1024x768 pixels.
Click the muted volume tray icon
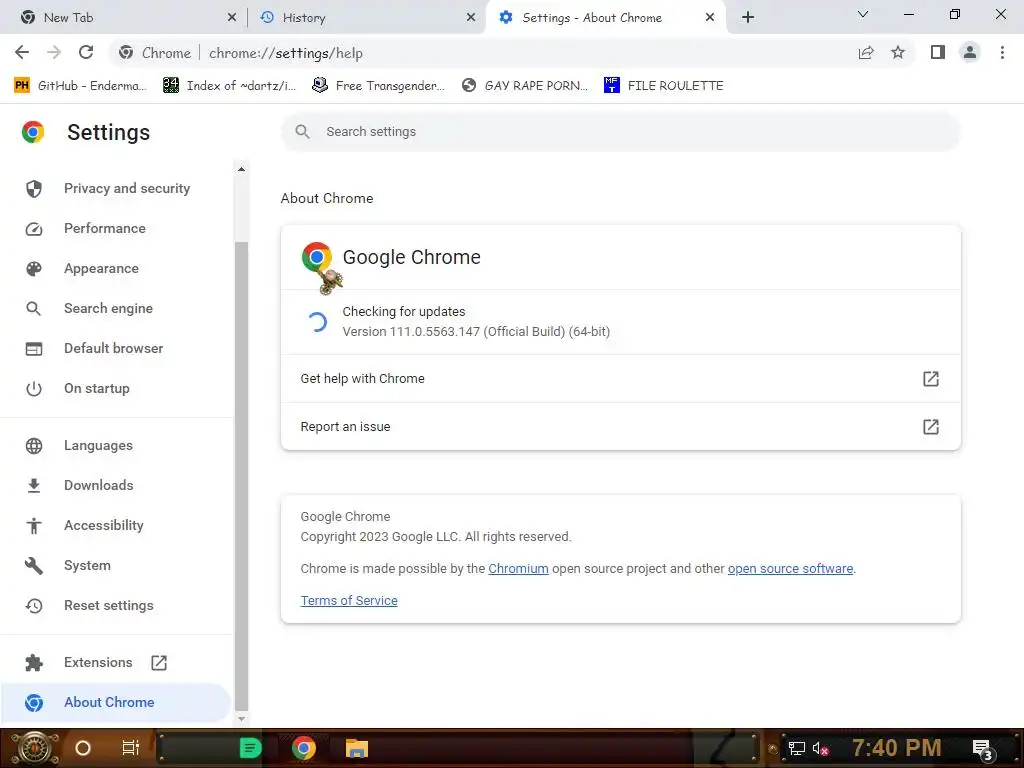[x=820, y=748]
